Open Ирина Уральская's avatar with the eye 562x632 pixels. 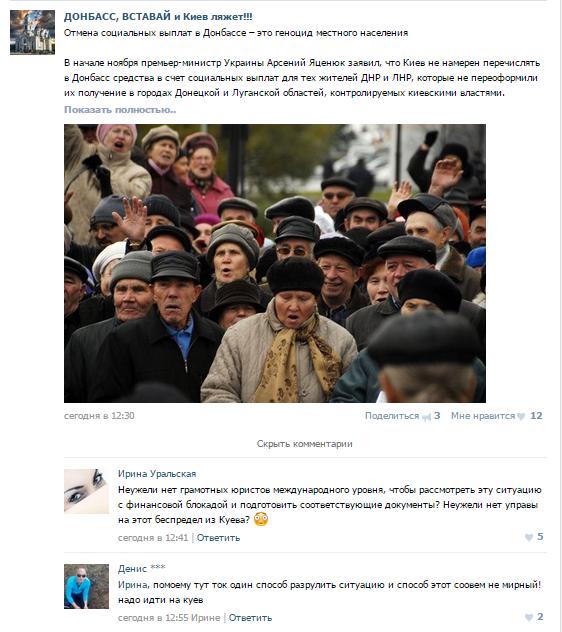(86, 491)
